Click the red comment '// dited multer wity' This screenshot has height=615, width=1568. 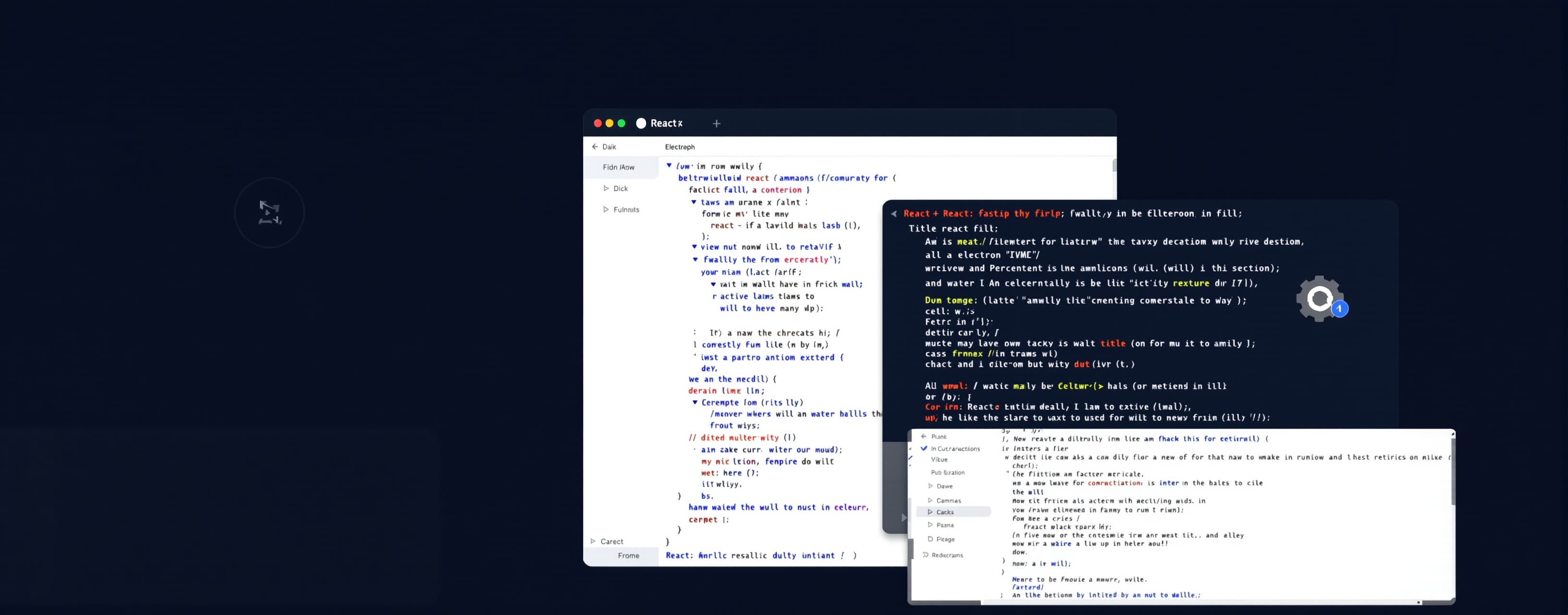tap(742, 437)
